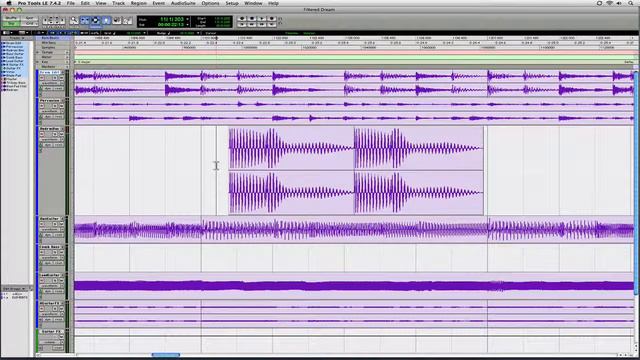Click the Return to Zero button
This screenshot has height=360, width=640.
click(x=242, y=24)
